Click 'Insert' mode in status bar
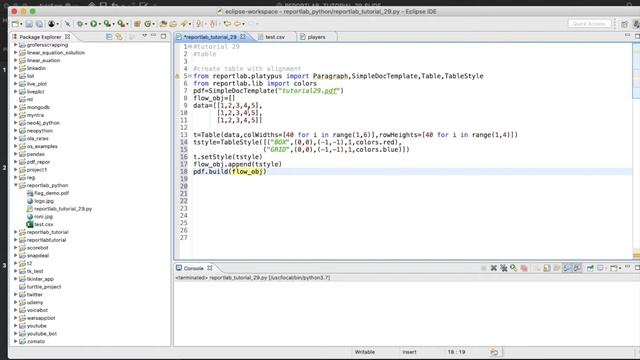640x360 pixels. [409, 352]
